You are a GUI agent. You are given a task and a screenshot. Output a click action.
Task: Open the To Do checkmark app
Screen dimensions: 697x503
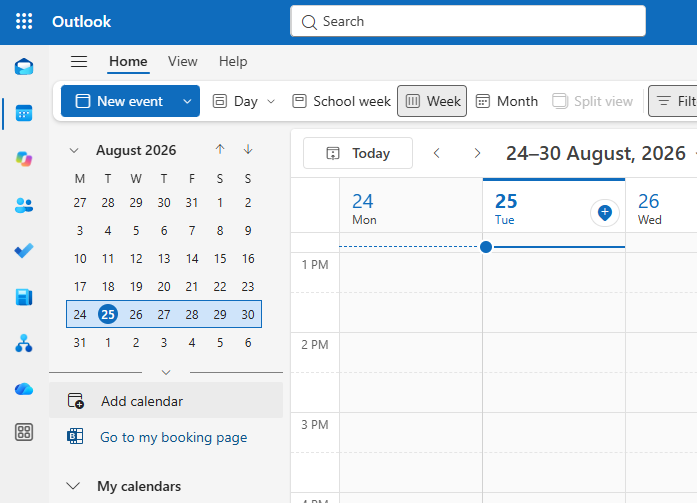pyautogui.click(x=24, y=251)
